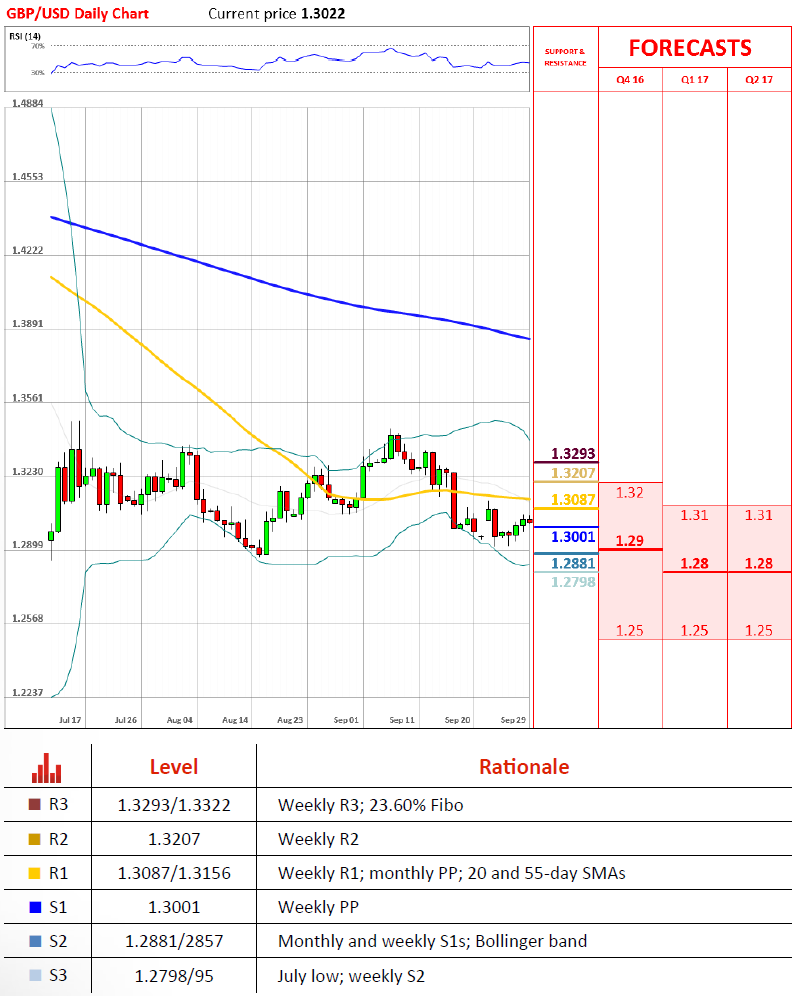Click the Sep 29 date axis label
This screenshot has height=996, width=801.
click(x=513, y=720)
